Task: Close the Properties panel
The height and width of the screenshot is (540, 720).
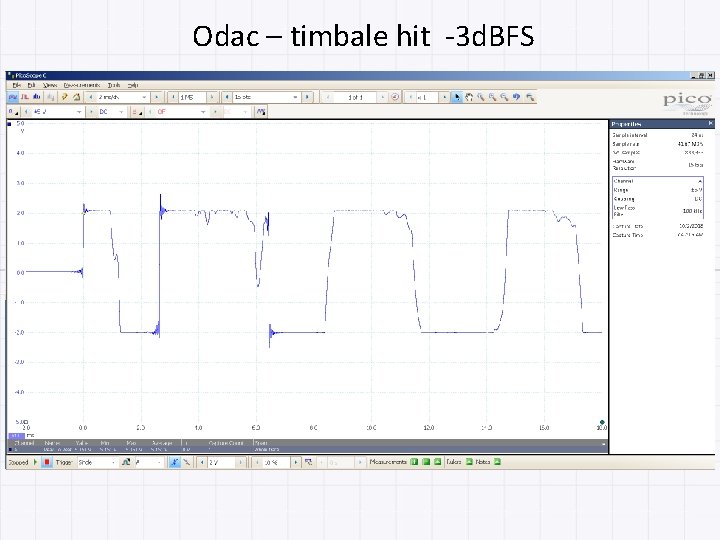Action: click(x=710, y=124)
